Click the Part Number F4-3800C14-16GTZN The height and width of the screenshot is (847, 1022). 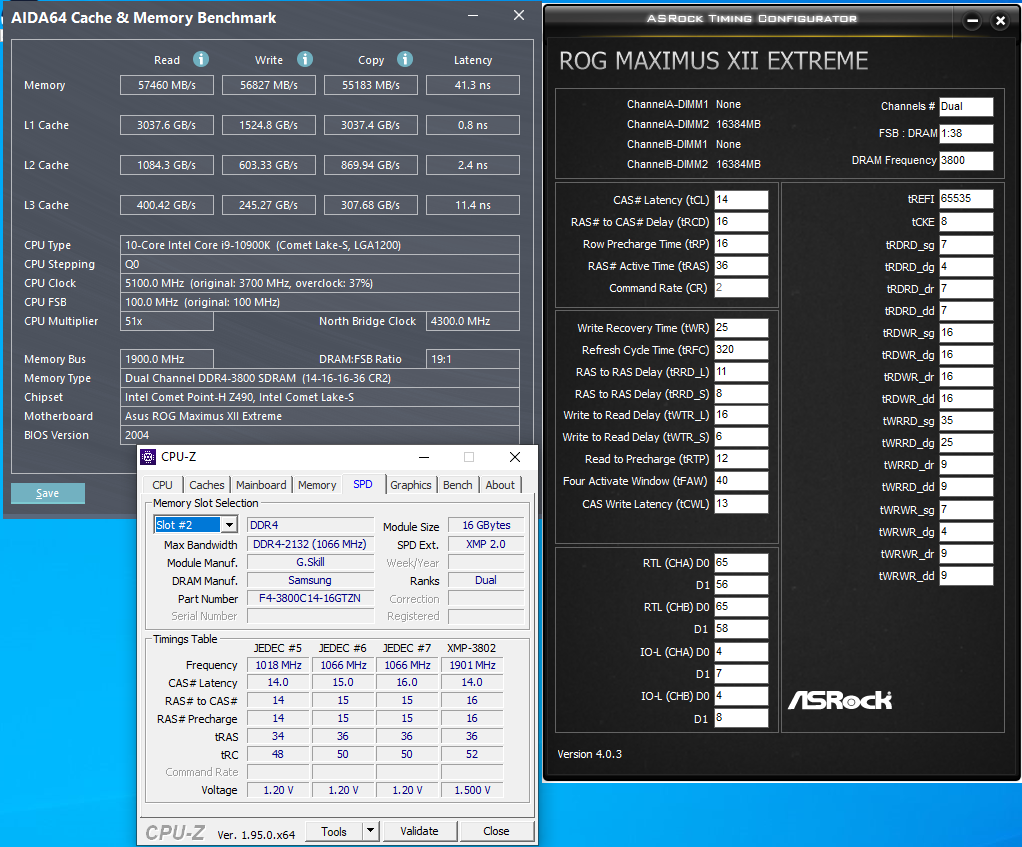point(310,598)
